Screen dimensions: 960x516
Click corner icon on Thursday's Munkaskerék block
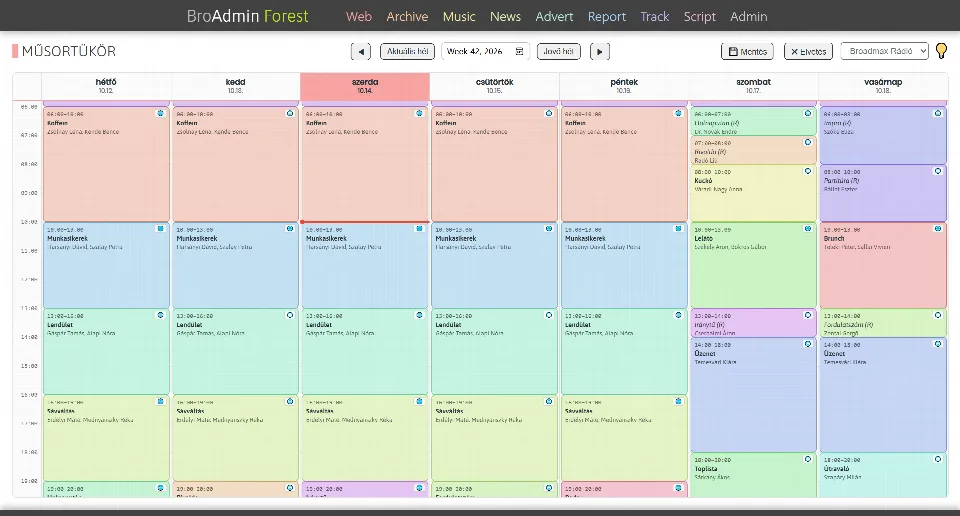click(x=549, y=229)
